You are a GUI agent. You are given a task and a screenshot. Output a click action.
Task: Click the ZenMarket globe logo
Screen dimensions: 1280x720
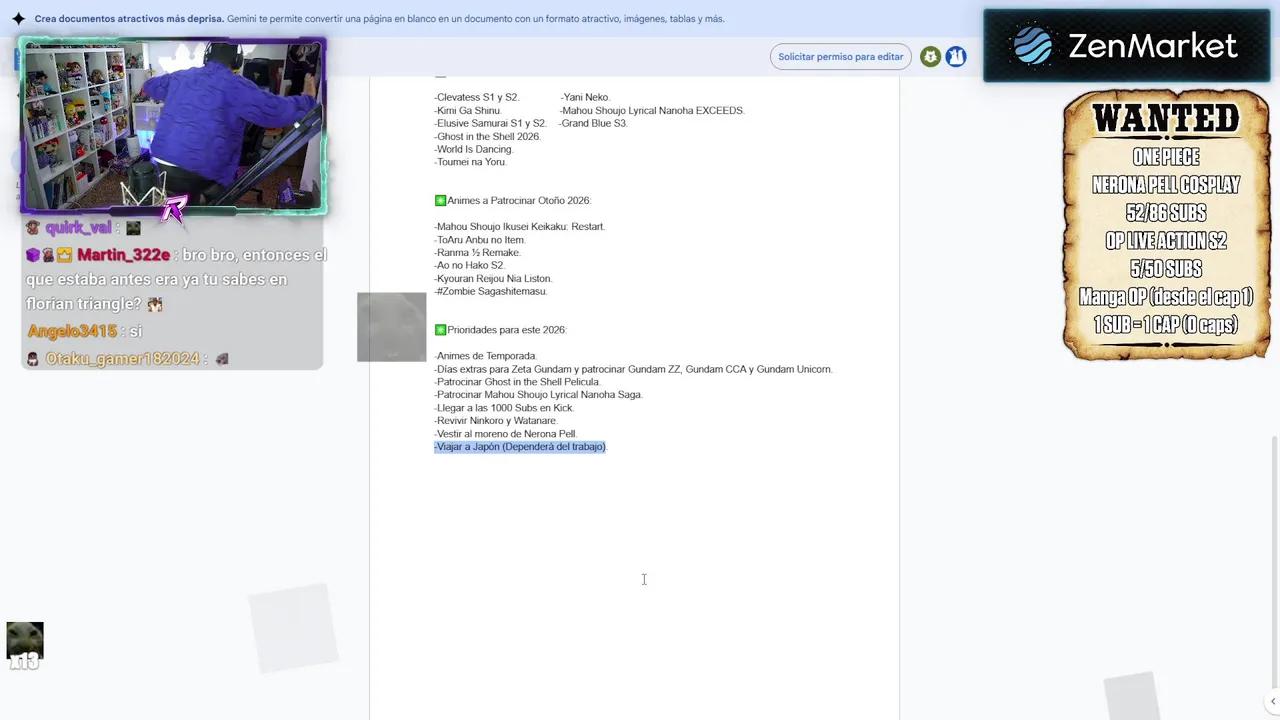1033,46
